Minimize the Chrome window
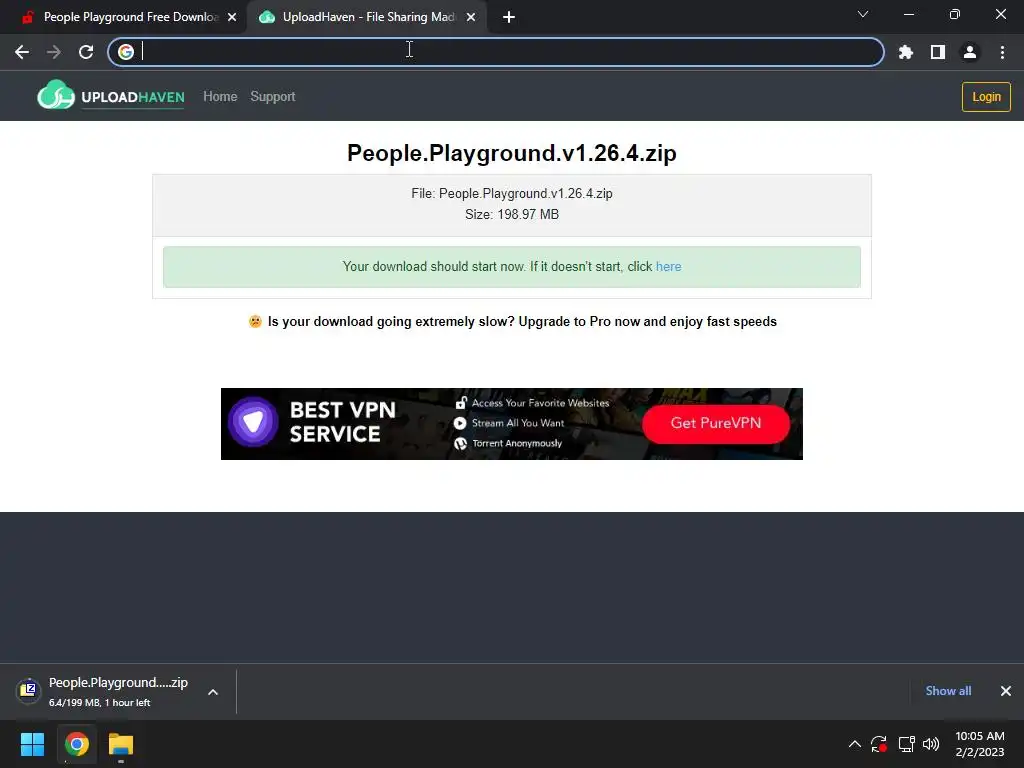 (908, 14)
